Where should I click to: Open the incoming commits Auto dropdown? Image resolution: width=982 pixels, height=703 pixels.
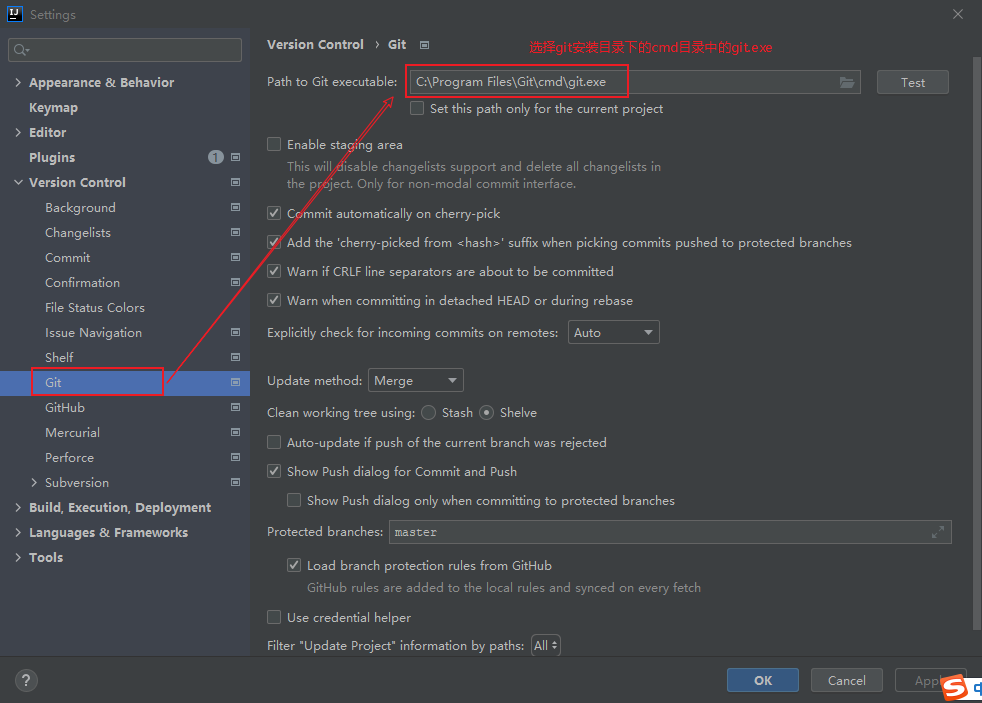pos(614,332)
